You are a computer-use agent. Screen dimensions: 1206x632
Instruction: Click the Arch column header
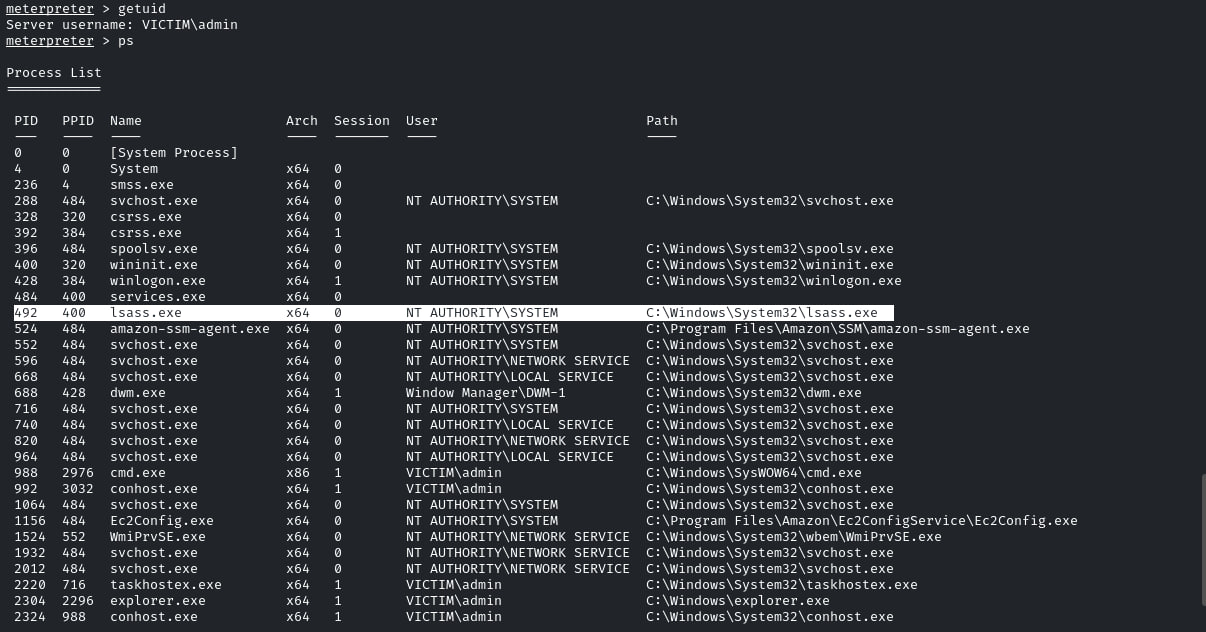(302, 121)
